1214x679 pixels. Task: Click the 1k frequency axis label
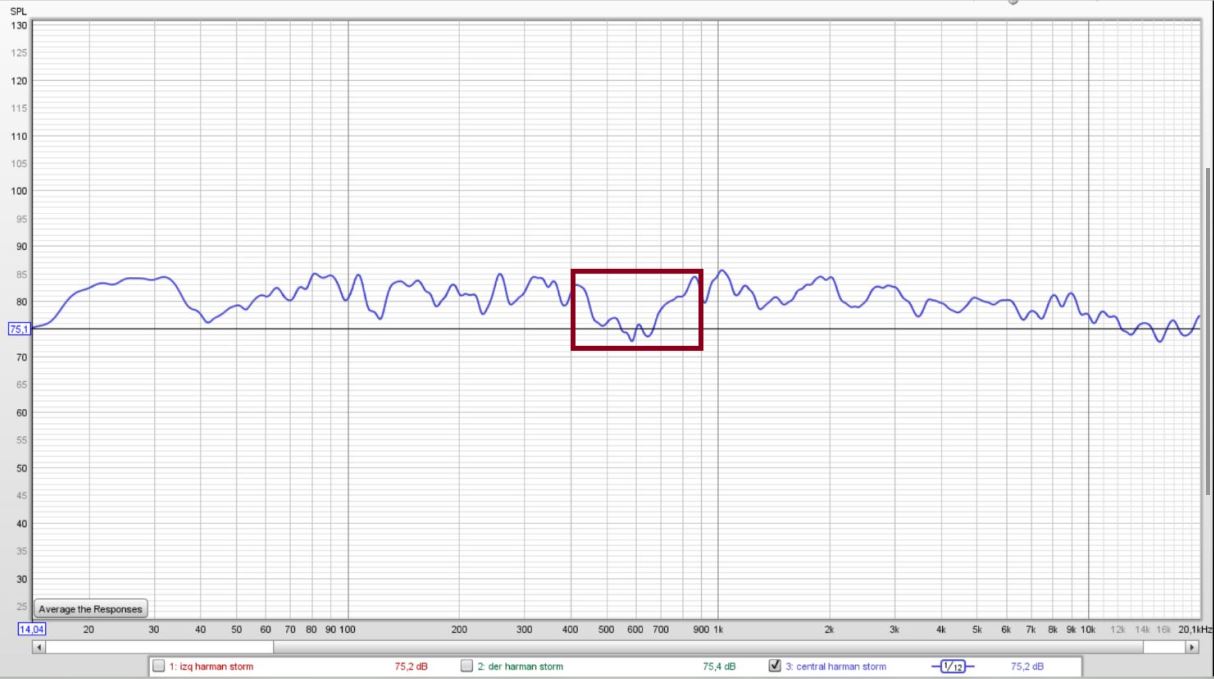[718, 630]
